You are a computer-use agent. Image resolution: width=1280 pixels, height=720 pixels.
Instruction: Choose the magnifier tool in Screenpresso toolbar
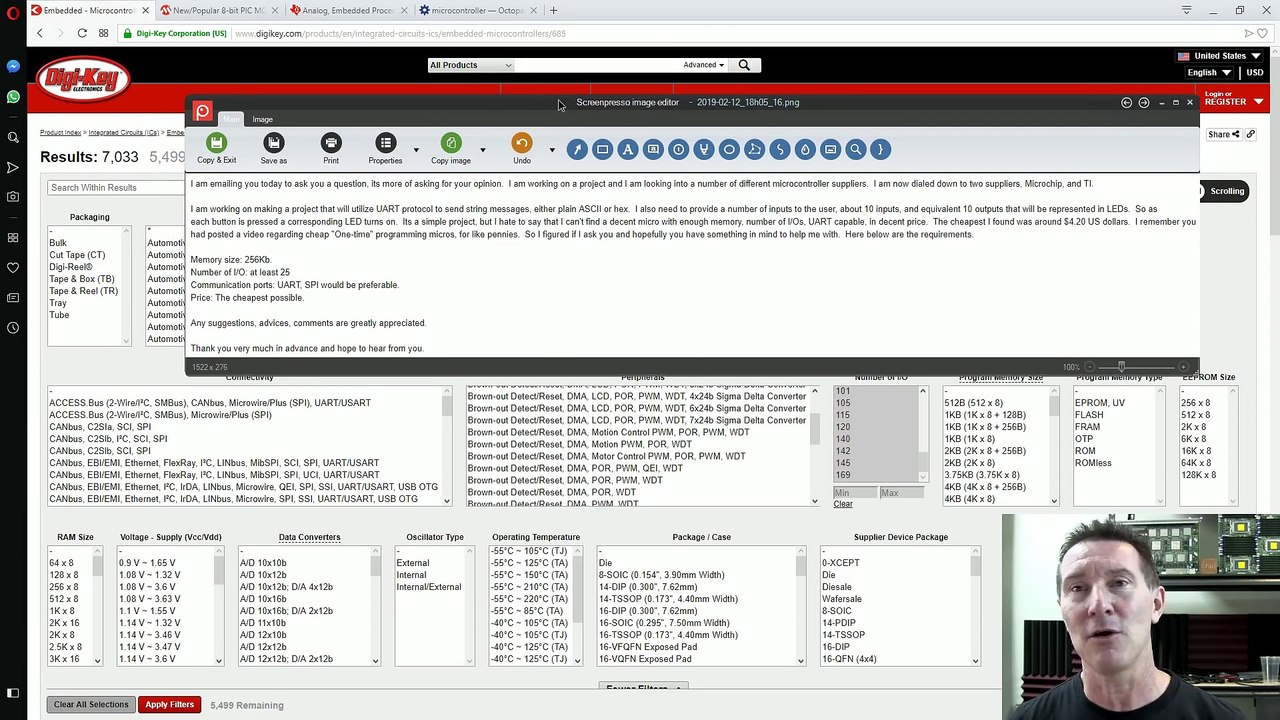pyautogui.click(x=855, y=149)
